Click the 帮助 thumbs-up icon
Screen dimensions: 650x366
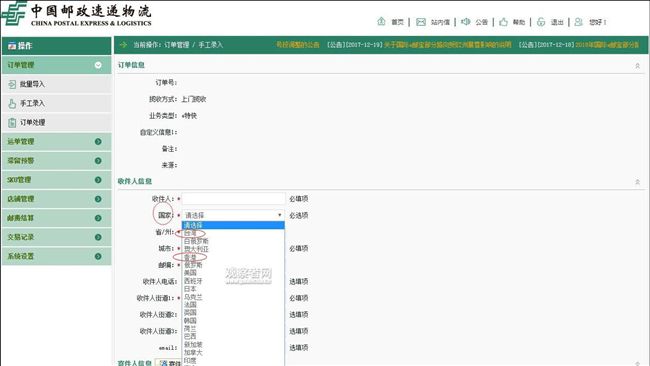503,22
